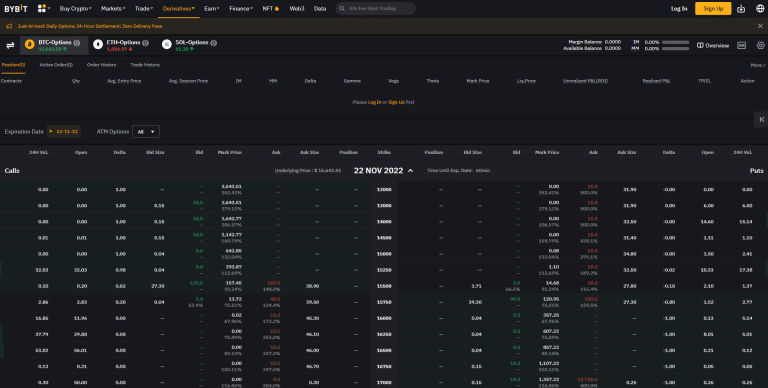
Task: Collapse the 22 NOV 2022 expiry chevron
Action: [x=410, y=170]
